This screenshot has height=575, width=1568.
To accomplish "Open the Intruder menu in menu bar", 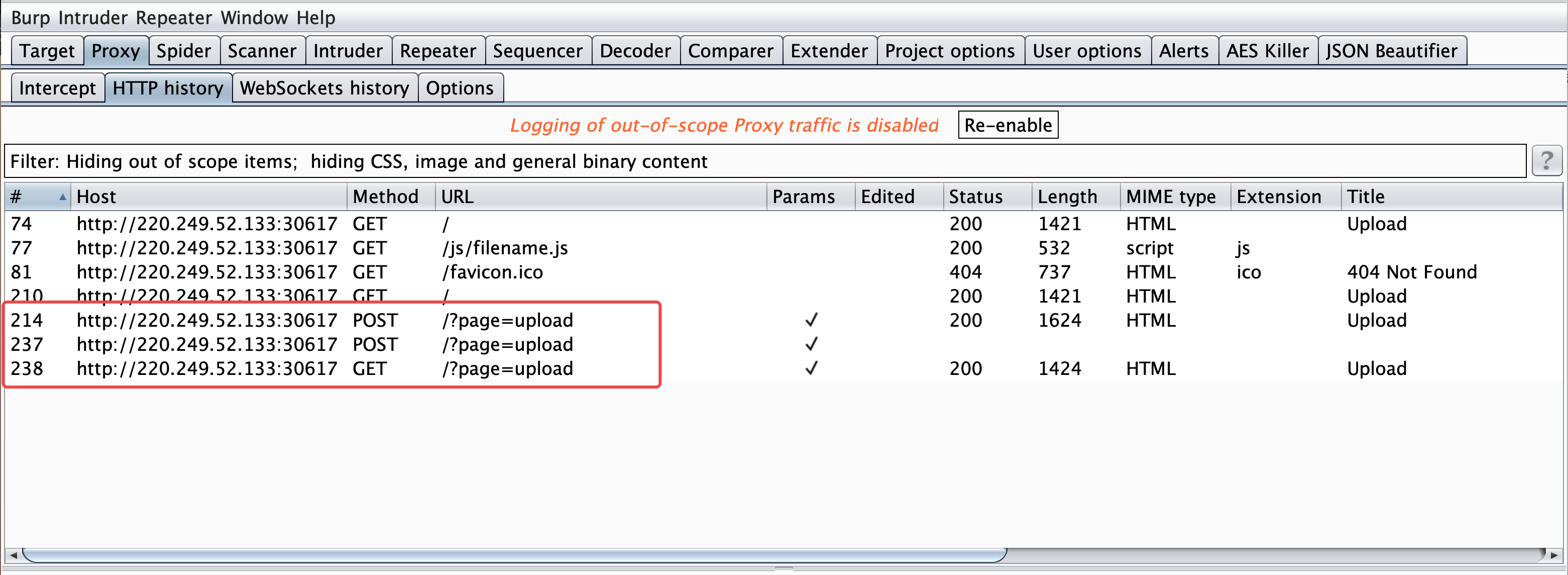I will (92, 18).
